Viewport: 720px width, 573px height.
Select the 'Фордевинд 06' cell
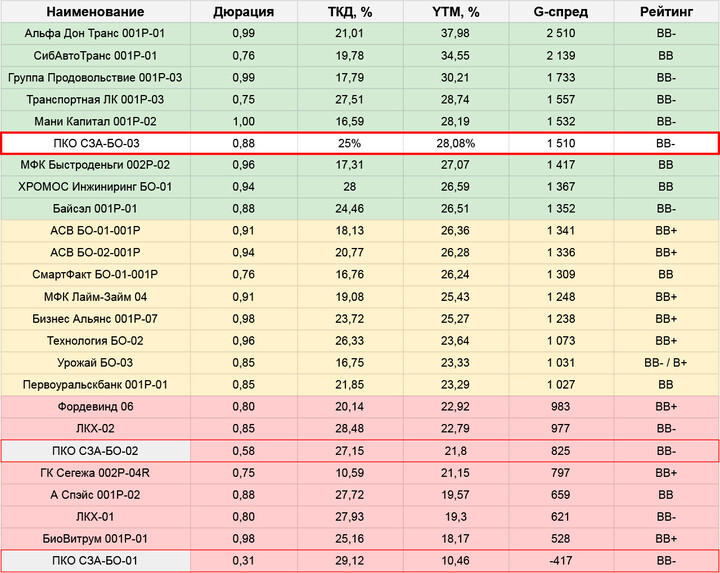[x=96, y=407]
